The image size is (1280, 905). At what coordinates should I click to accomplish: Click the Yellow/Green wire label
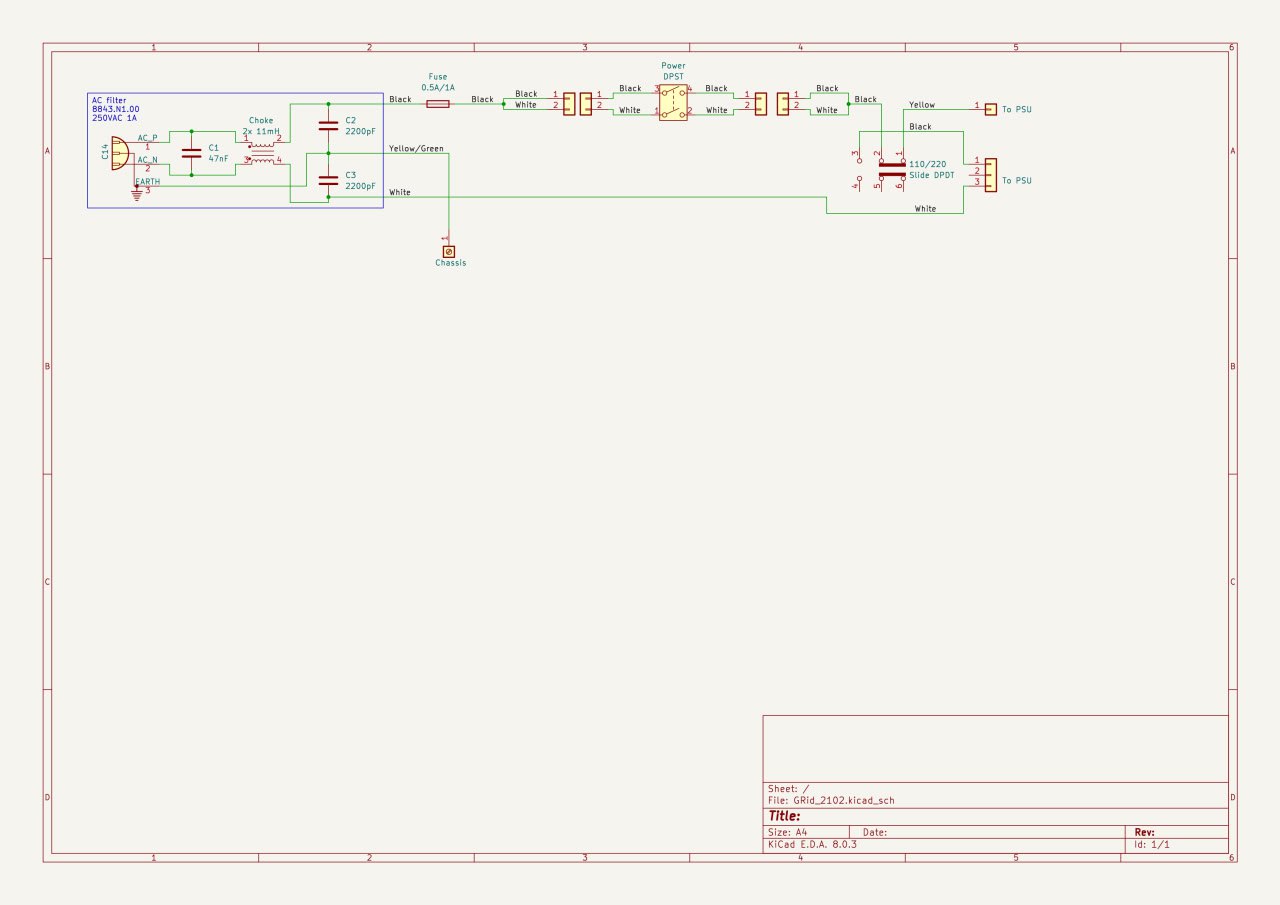click(x=415, y=149)
